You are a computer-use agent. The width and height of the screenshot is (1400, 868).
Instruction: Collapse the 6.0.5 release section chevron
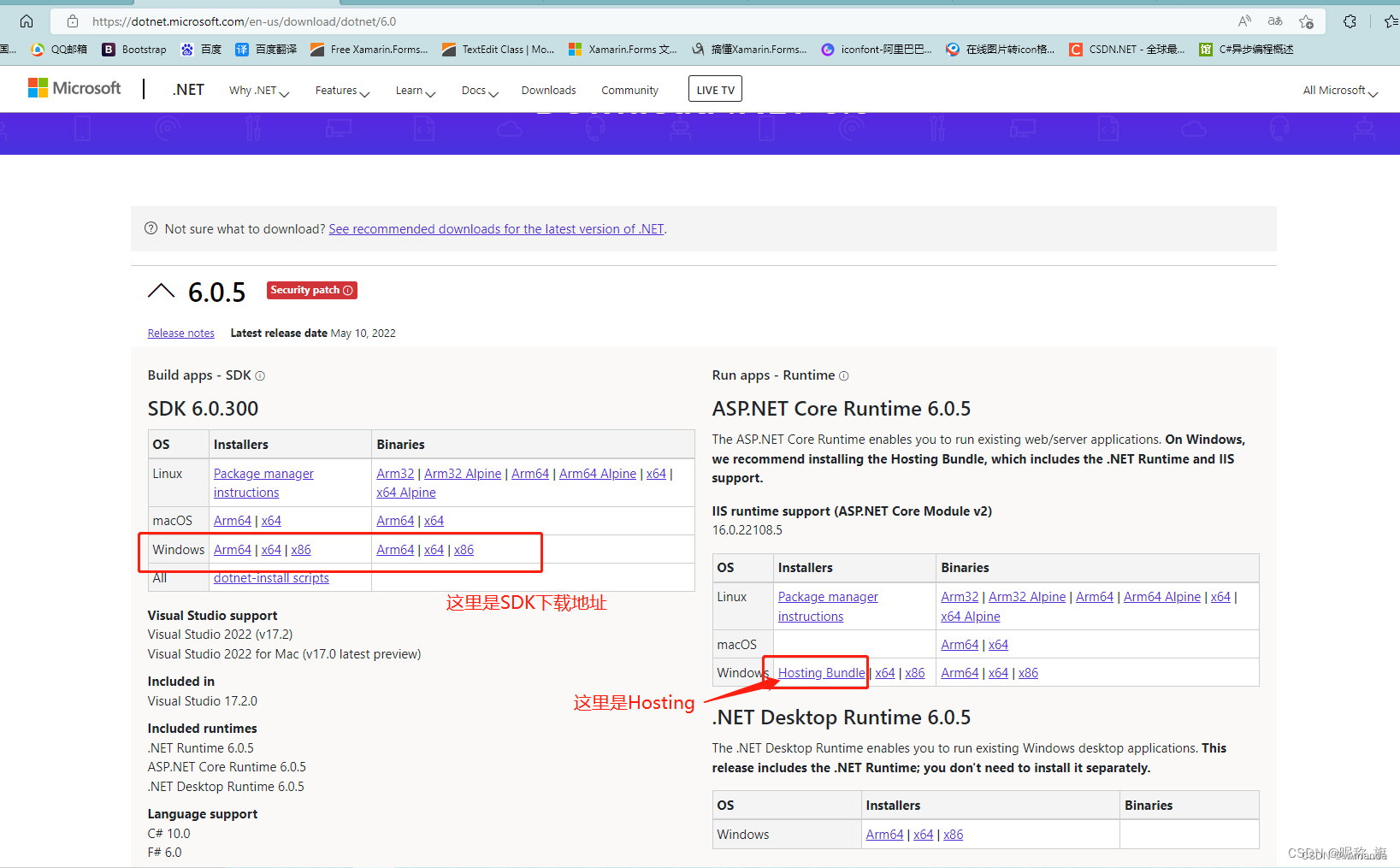(x=161, y=291)
